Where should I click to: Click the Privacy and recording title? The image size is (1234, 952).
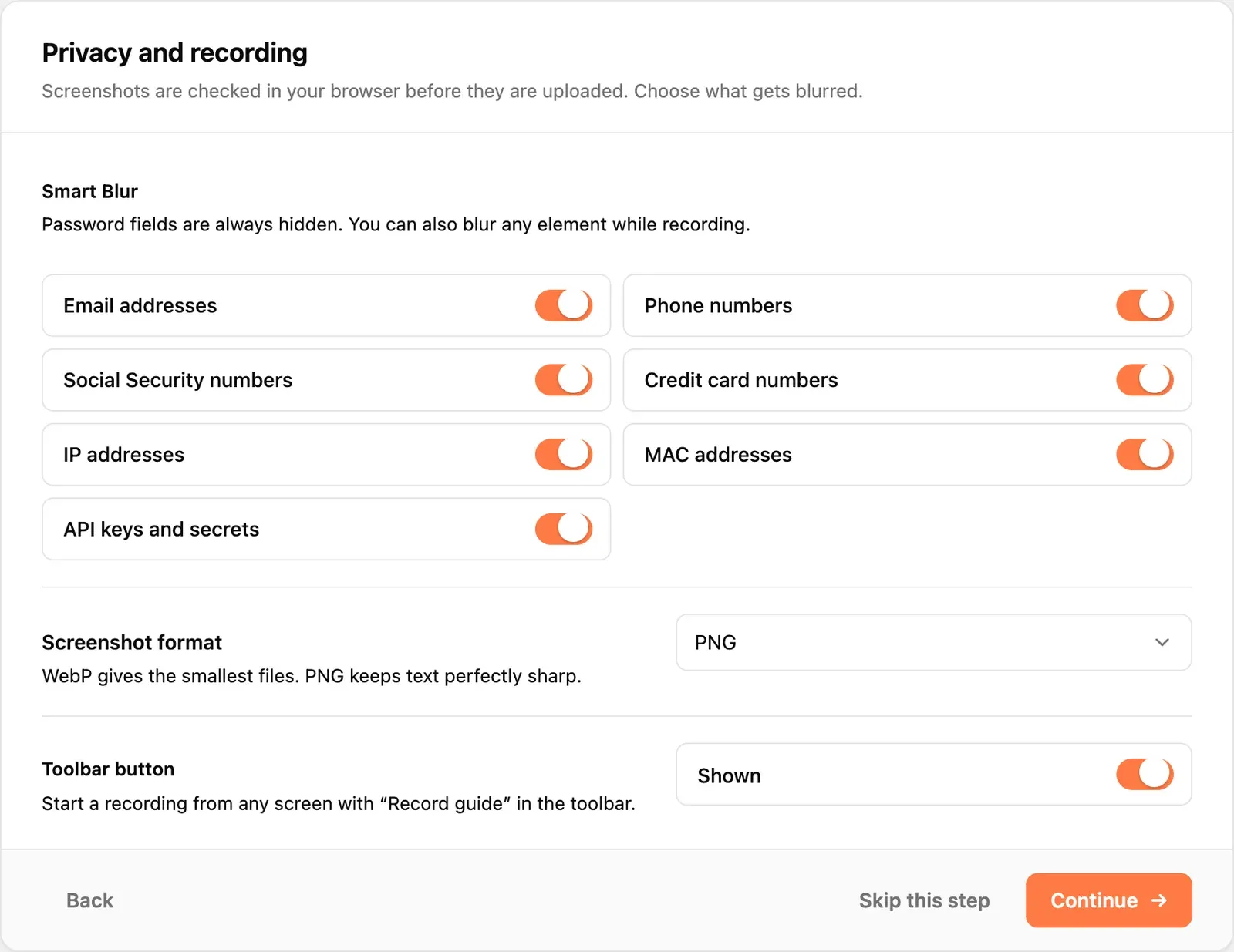tap(174, 52)
